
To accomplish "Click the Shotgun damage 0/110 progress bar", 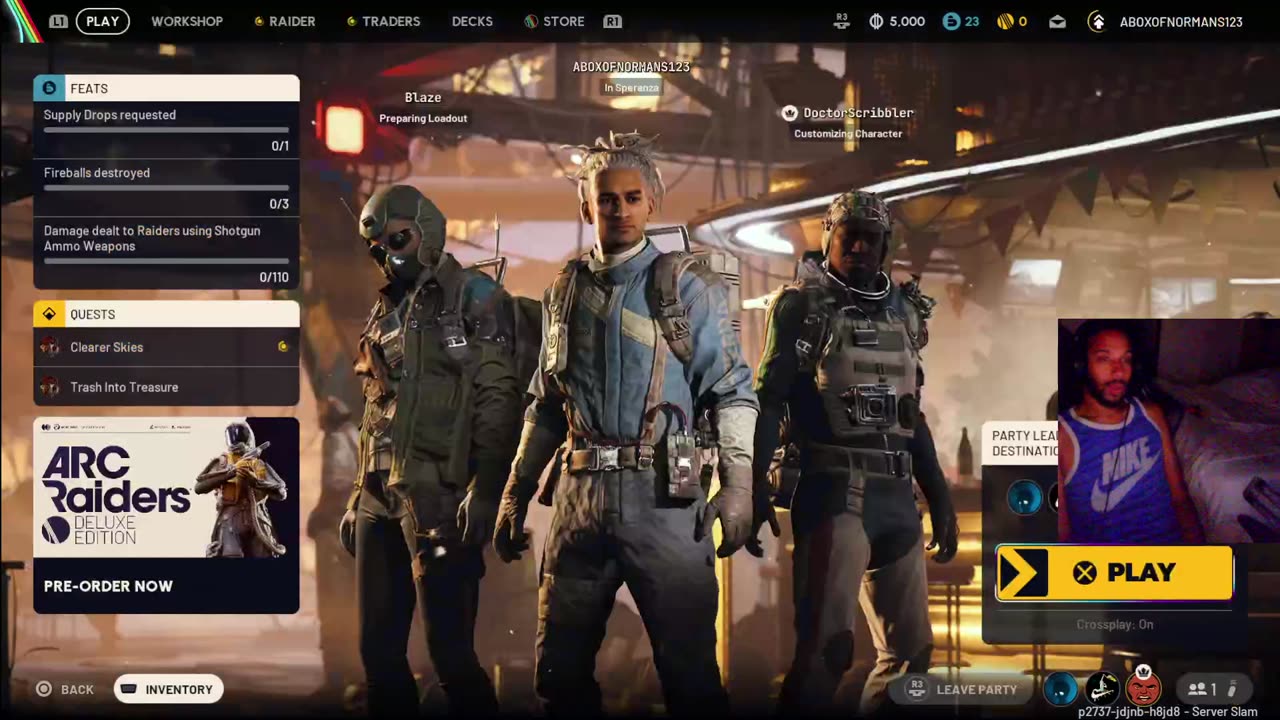I will 166,261.
